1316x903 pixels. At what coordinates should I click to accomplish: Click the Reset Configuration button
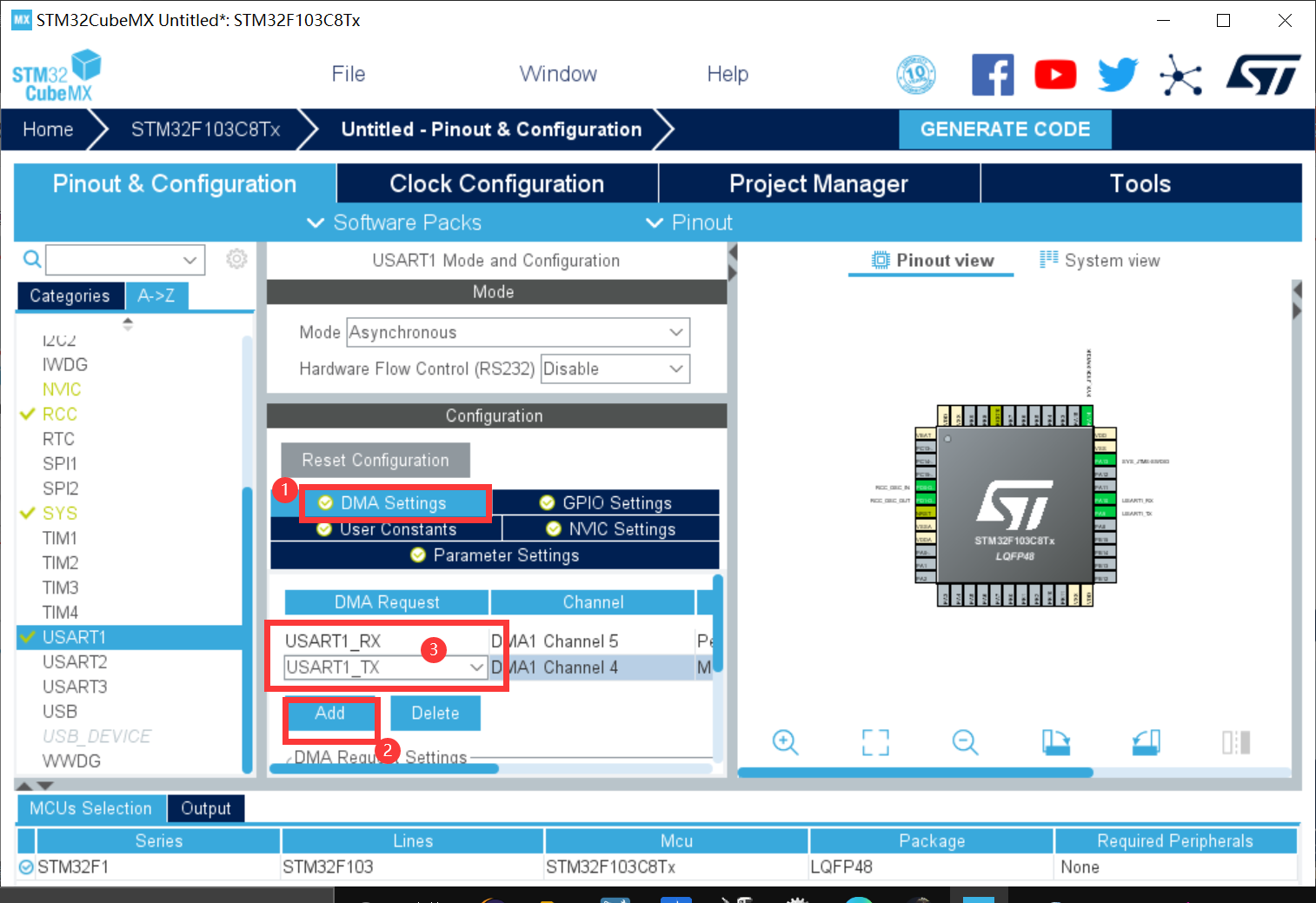[376, 461]
